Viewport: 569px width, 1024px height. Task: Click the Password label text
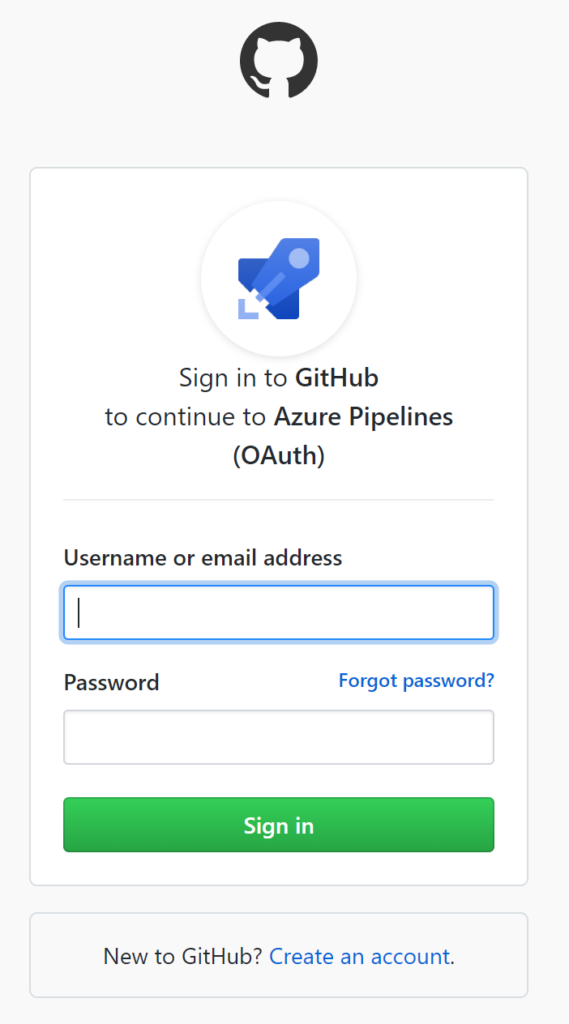click(111, 682)
